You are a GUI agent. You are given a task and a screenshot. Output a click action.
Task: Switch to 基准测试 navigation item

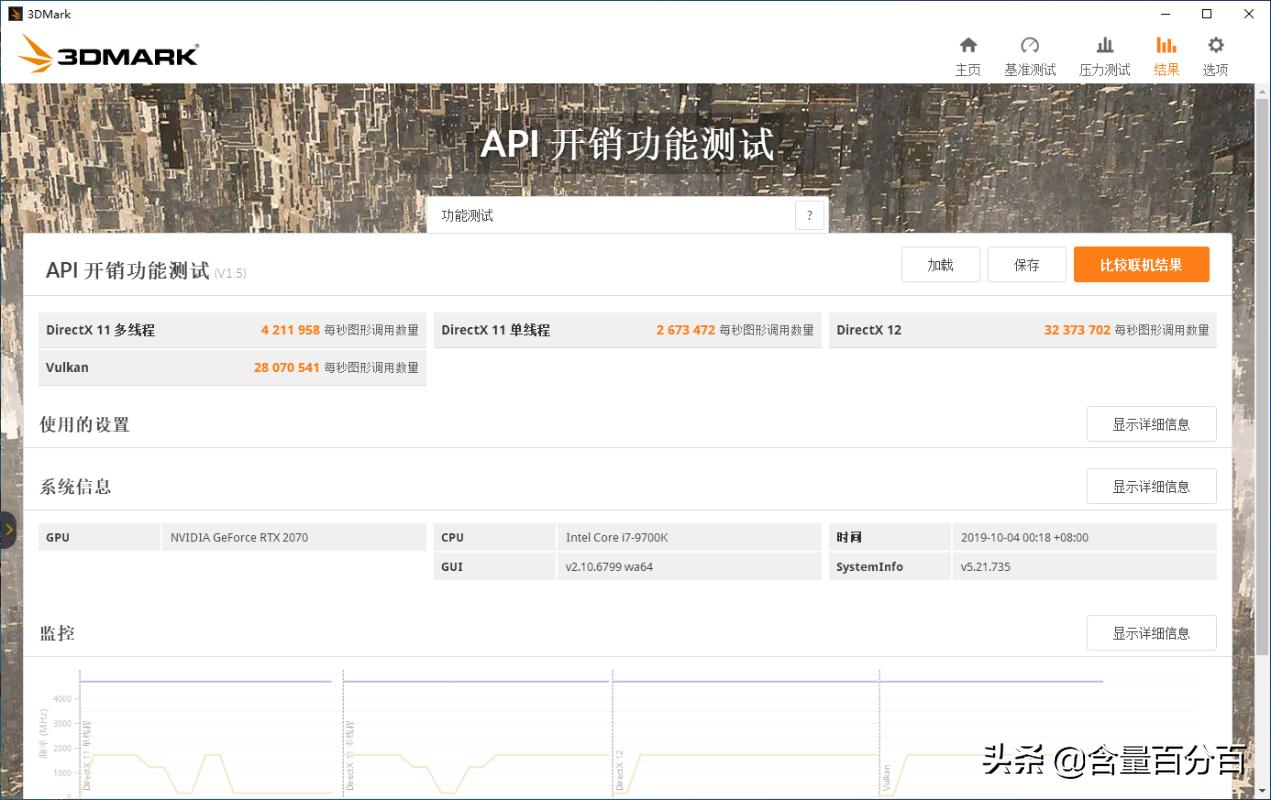(1029, 55)
